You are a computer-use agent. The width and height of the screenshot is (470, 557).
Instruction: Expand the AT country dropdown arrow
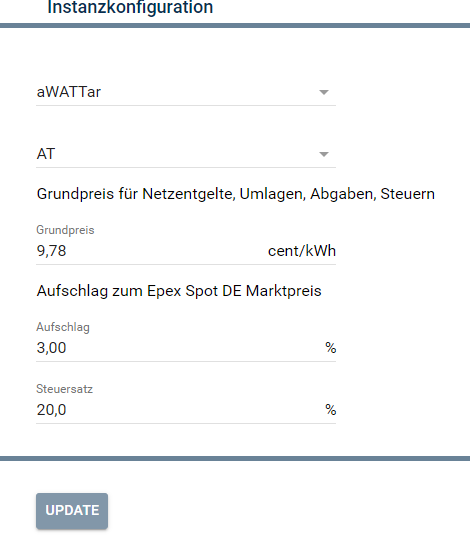(x=324, y=154)
